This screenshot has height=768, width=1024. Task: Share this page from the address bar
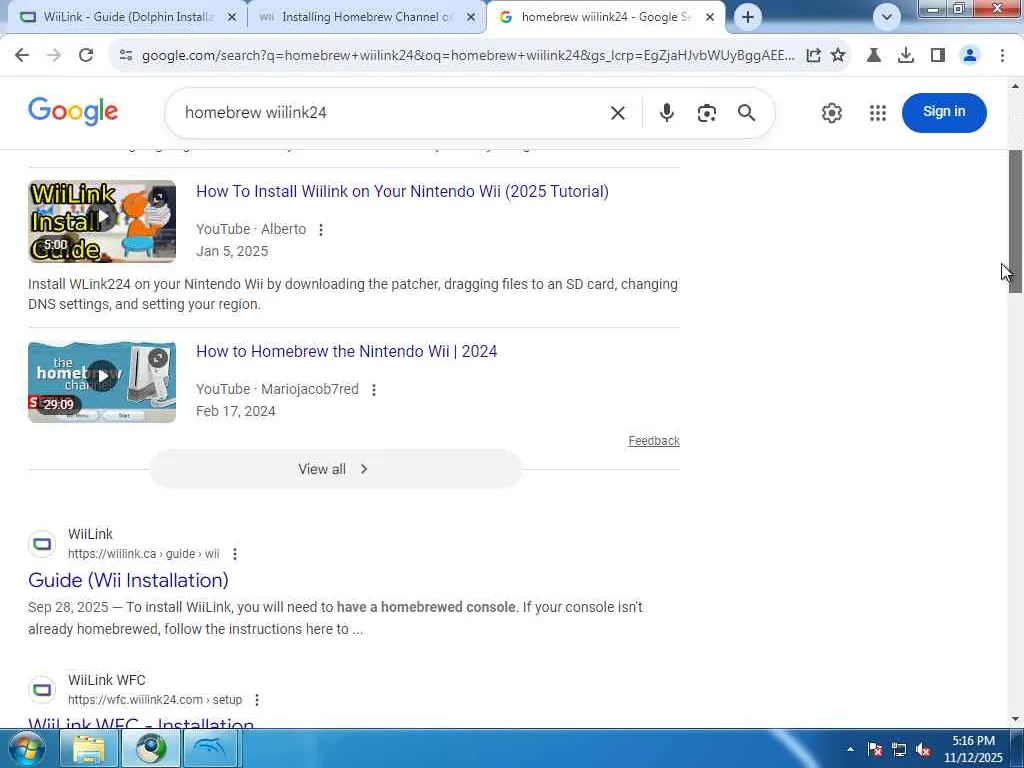point(813,56)
